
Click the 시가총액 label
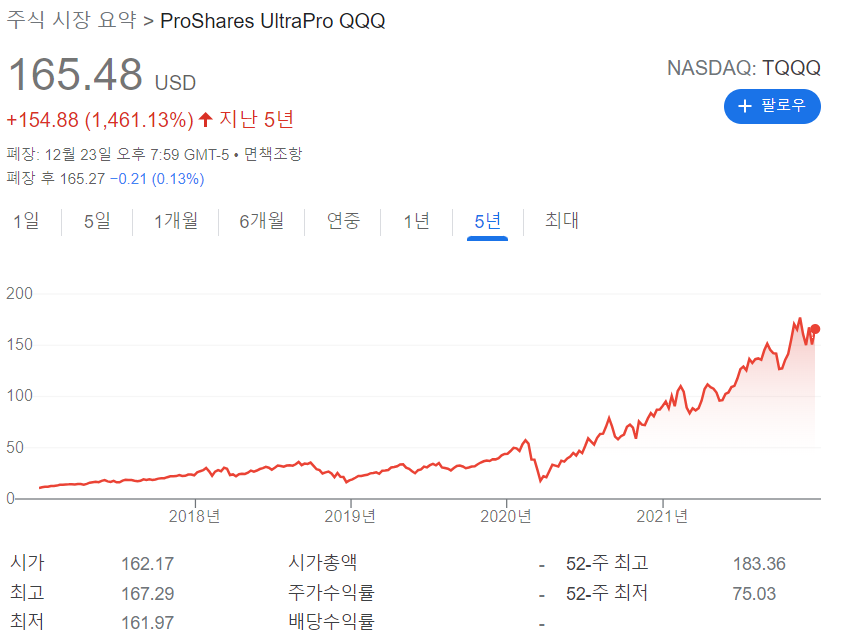[323, 562]
